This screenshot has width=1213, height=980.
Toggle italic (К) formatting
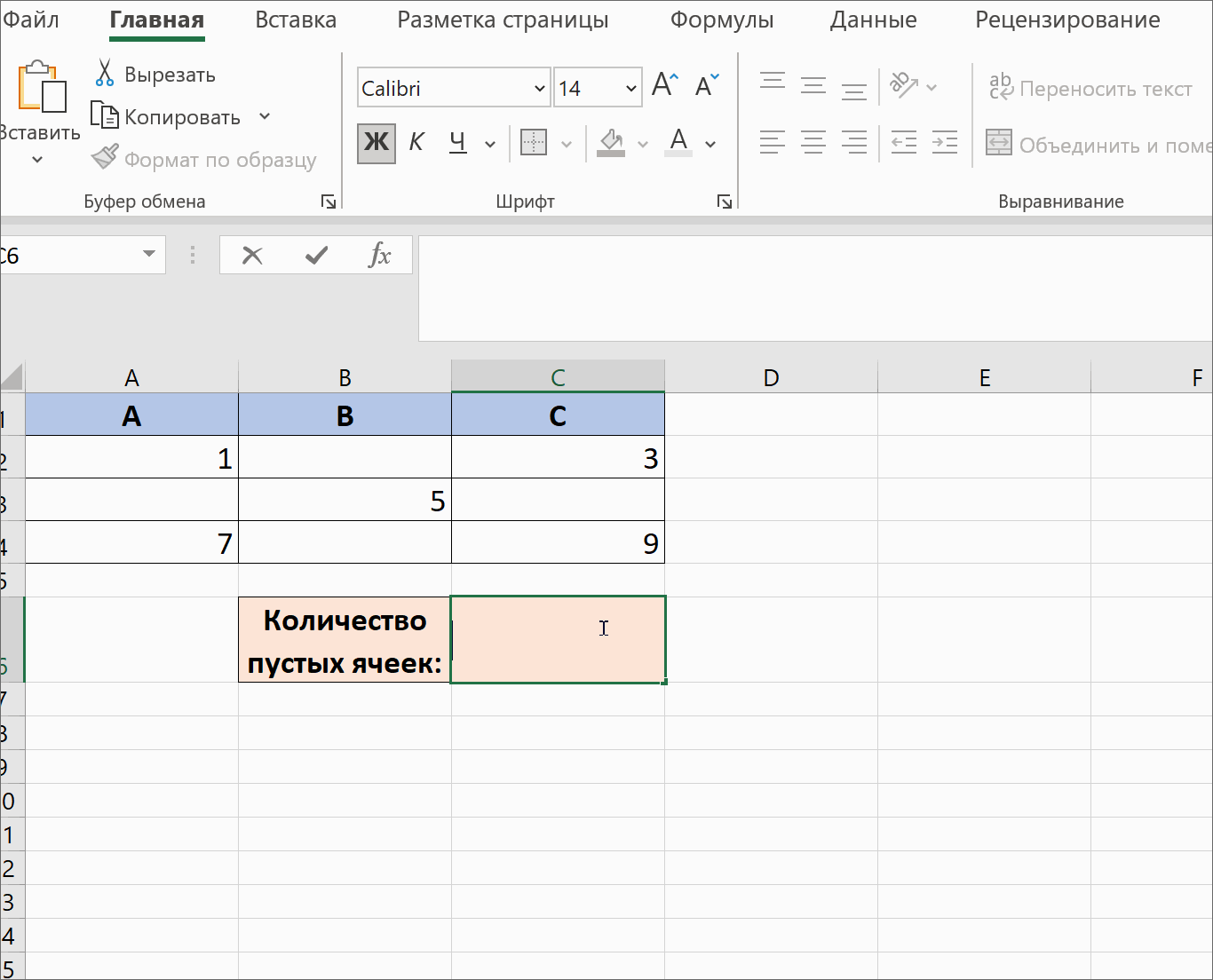(x=416, y=142)
